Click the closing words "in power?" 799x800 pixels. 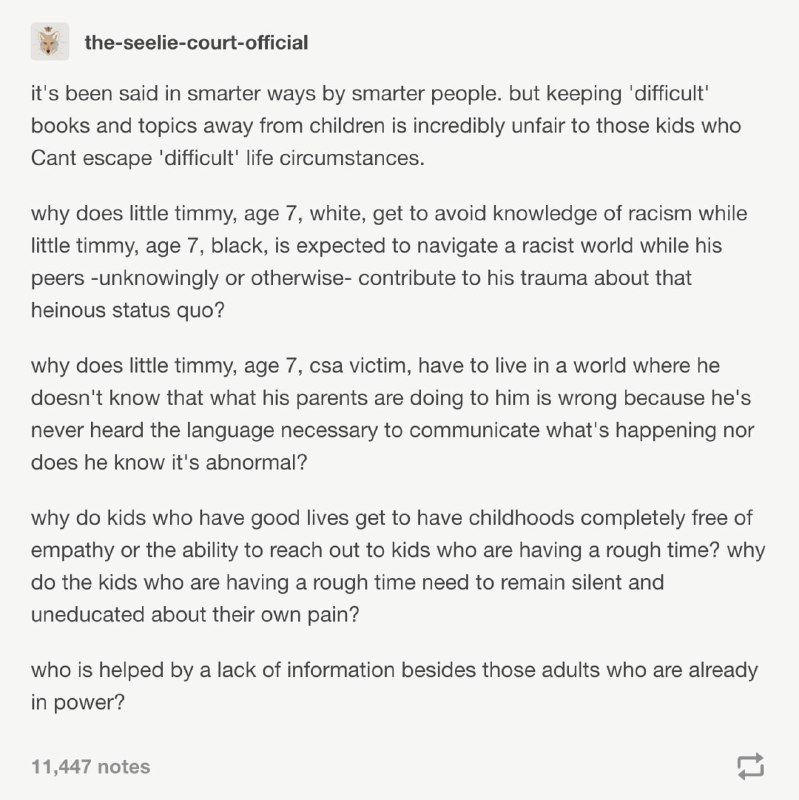[x=78, y=703]
